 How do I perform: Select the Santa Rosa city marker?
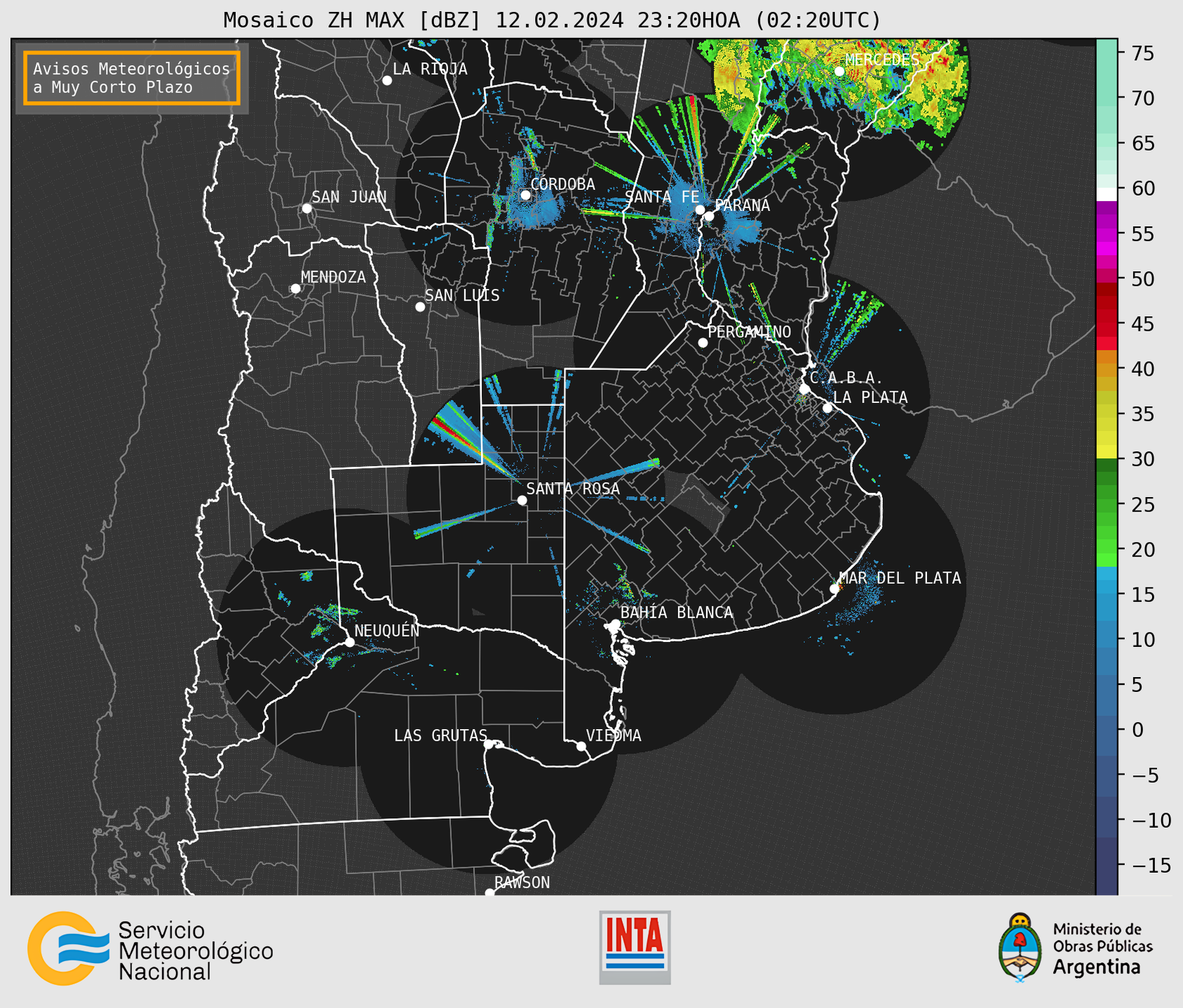[522, 500]
